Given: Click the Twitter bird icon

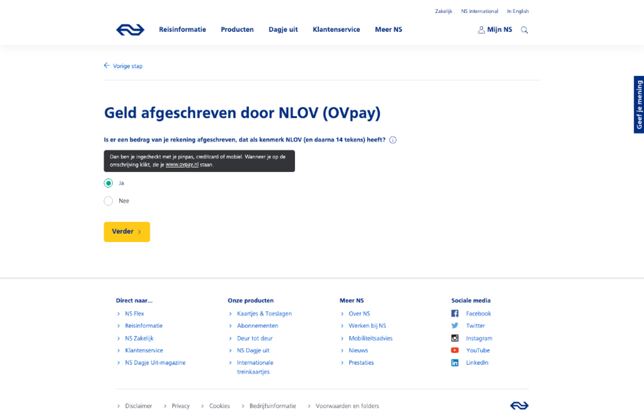Looking at the screenshot, I should click(455, 326).
